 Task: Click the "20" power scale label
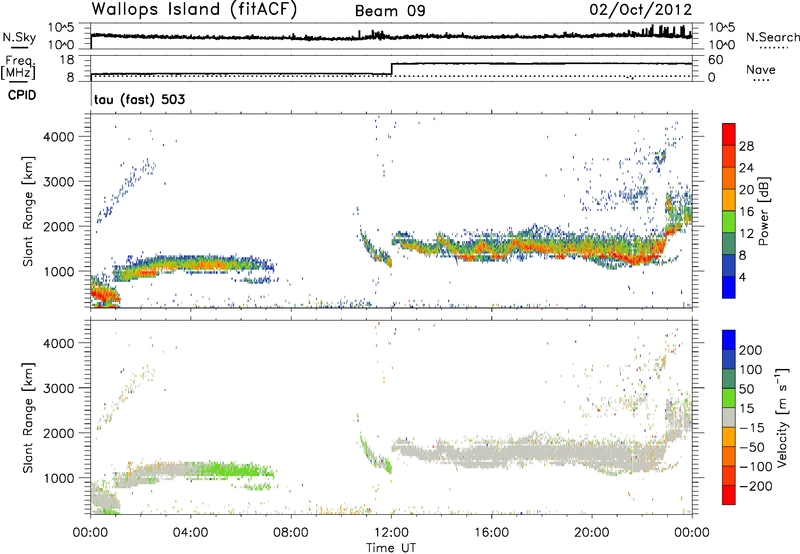pos(746,190)
